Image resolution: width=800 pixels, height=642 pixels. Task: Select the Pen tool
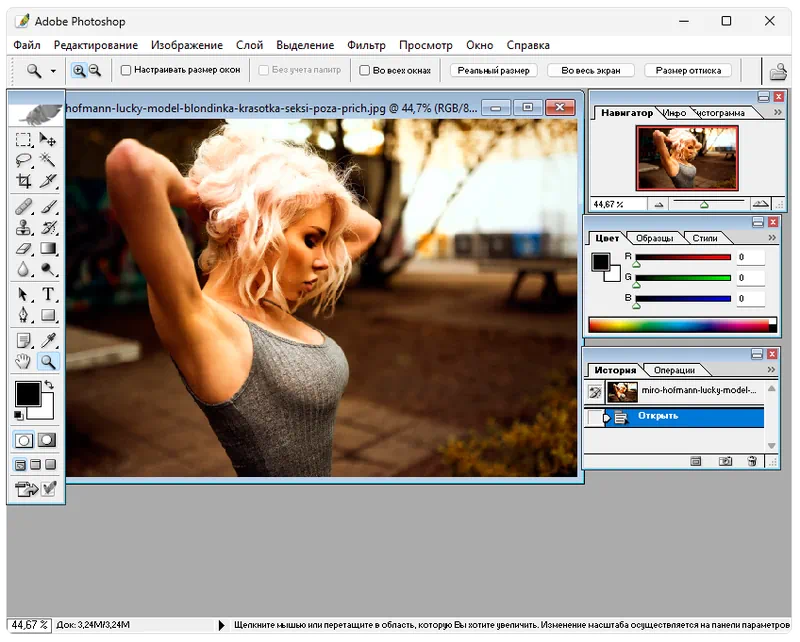pos(23,315)
